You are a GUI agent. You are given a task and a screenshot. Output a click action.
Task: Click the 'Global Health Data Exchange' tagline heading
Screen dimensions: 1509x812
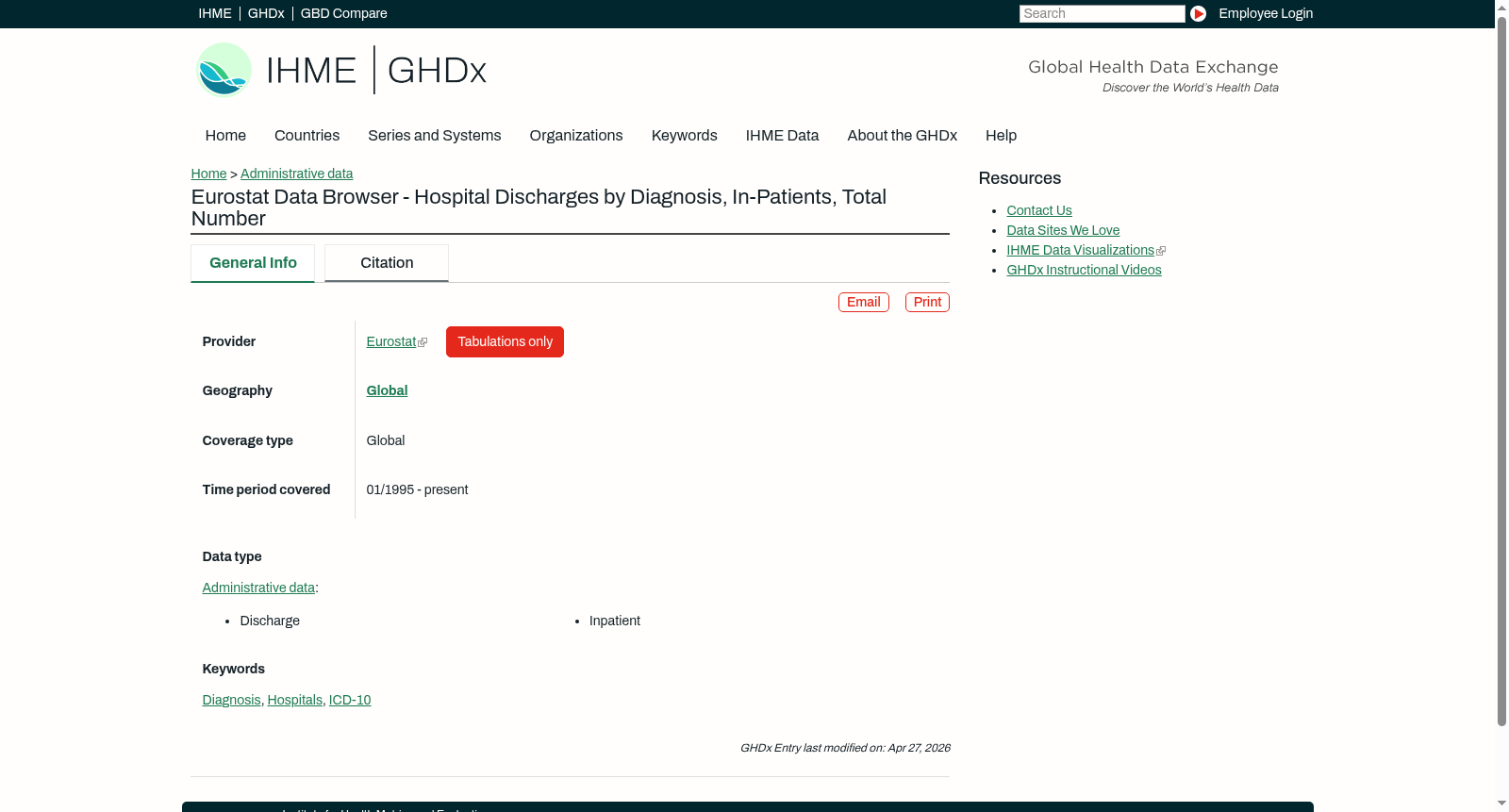[1152, 67]
